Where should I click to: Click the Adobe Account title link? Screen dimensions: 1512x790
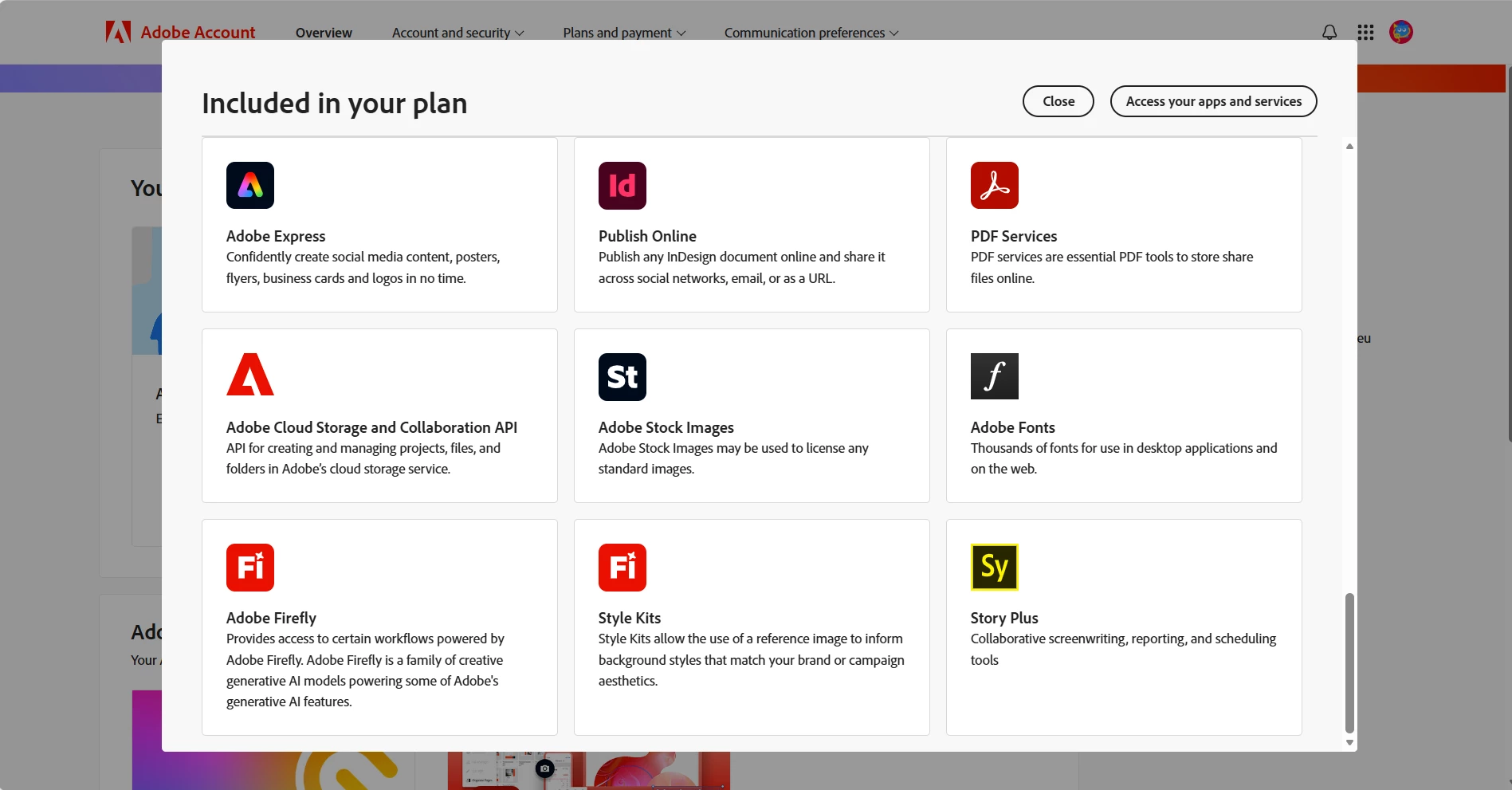(x=198, y=33)
